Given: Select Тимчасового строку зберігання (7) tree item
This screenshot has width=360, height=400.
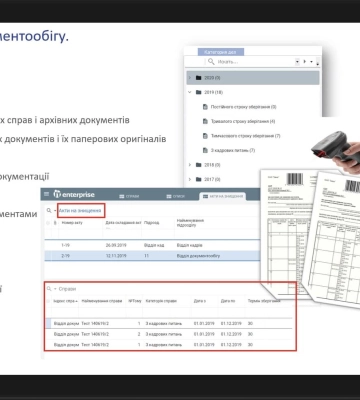Looking at the screenshot, I should coord(245,136).
